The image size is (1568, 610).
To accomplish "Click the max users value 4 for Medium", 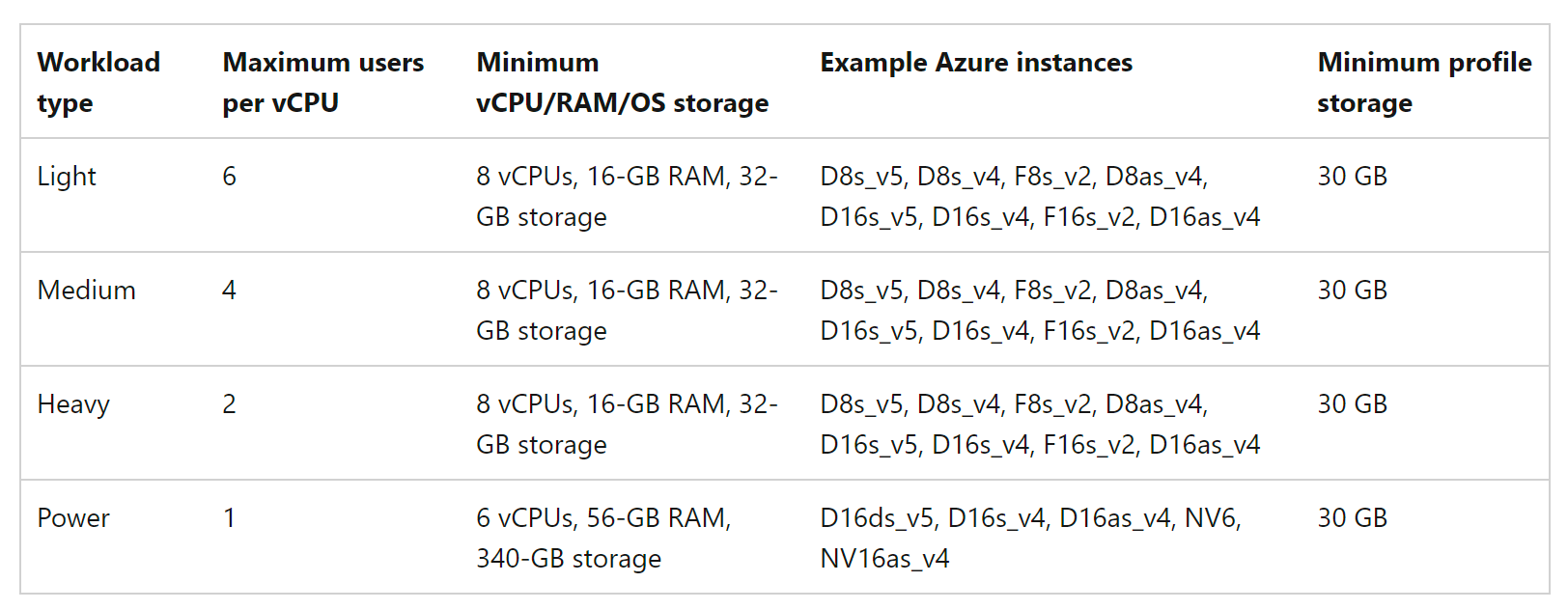I will pos(229,291).
